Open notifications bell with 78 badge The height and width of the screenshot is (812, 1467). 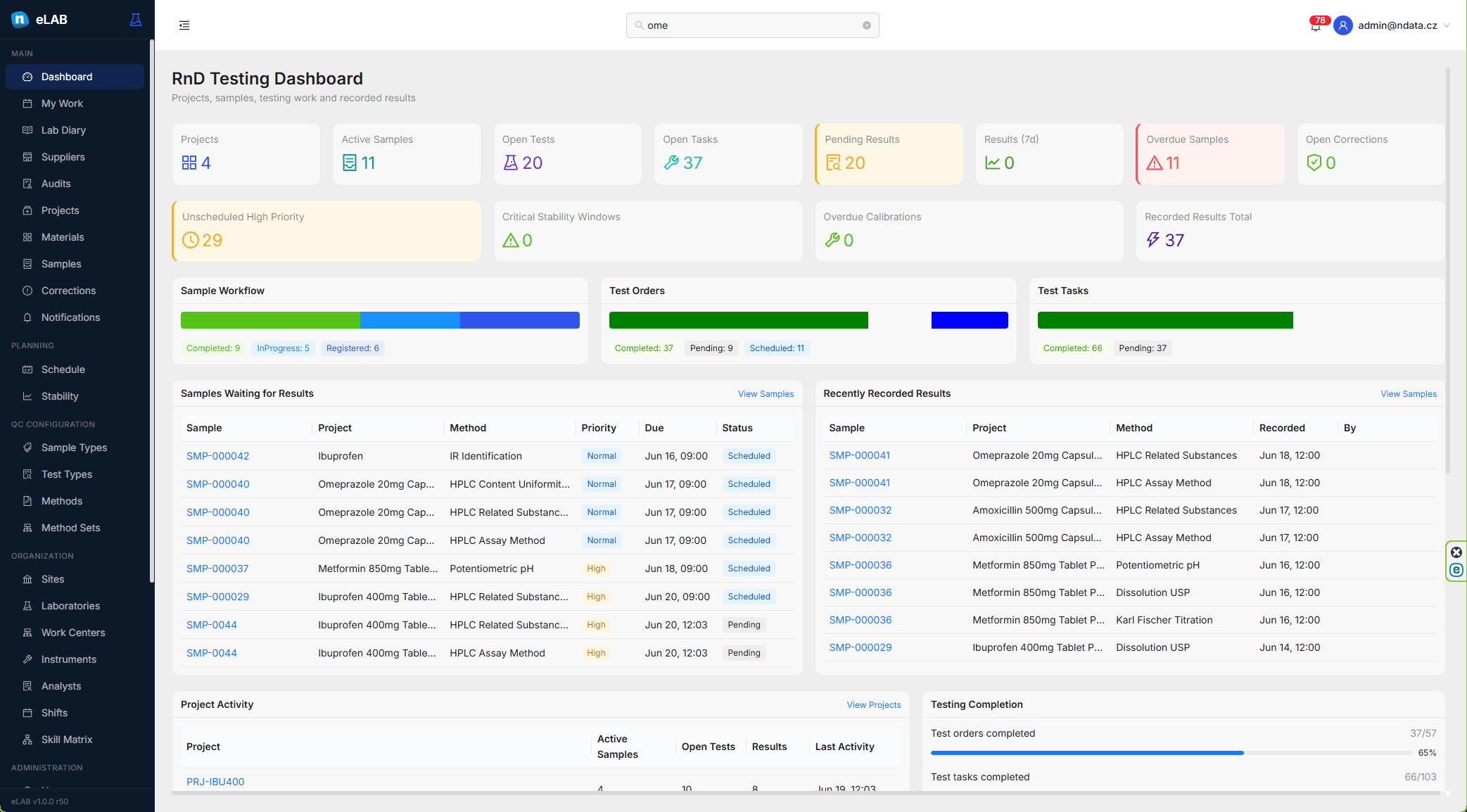[1316, 25]
